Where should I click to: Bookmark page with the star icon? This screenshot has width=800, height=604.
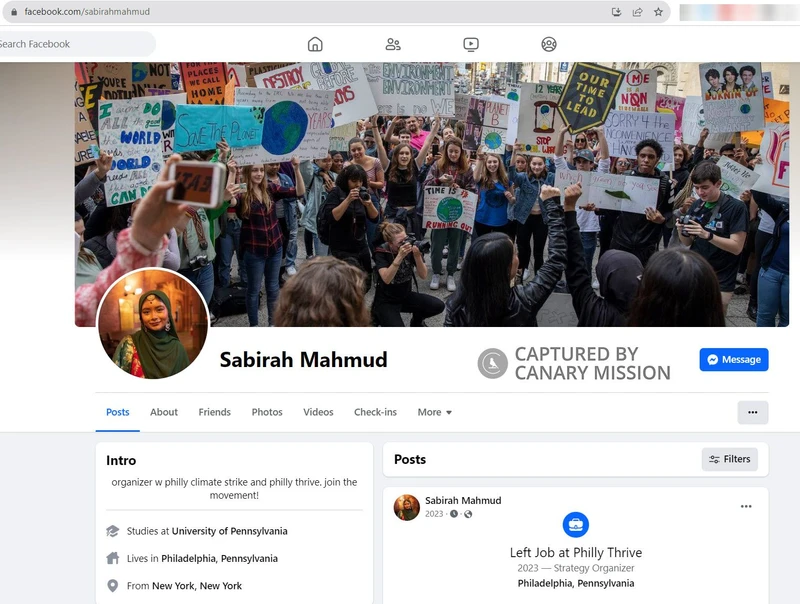[658, 12]
